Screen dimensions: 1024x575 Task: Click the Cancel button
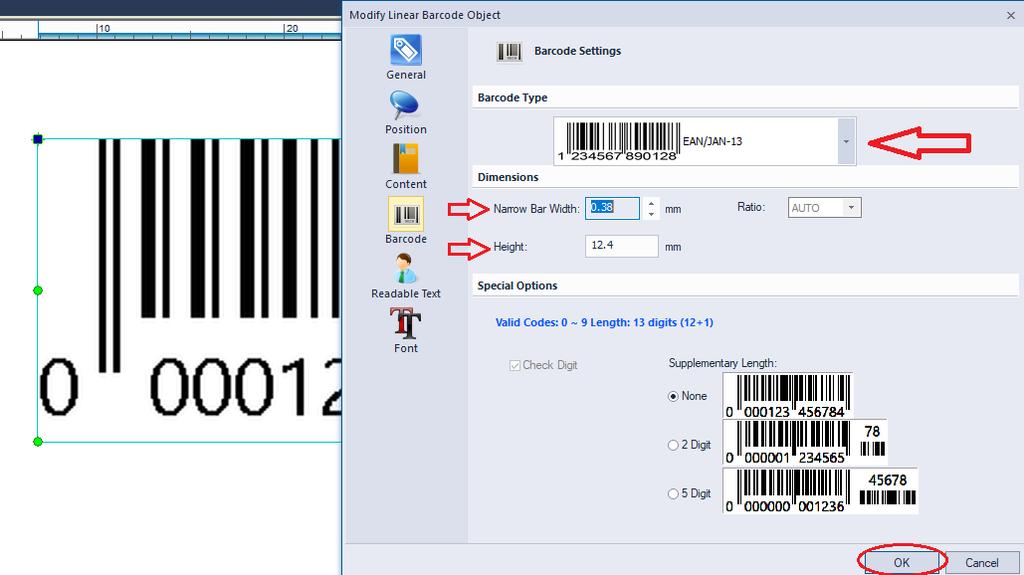point(982,563)
